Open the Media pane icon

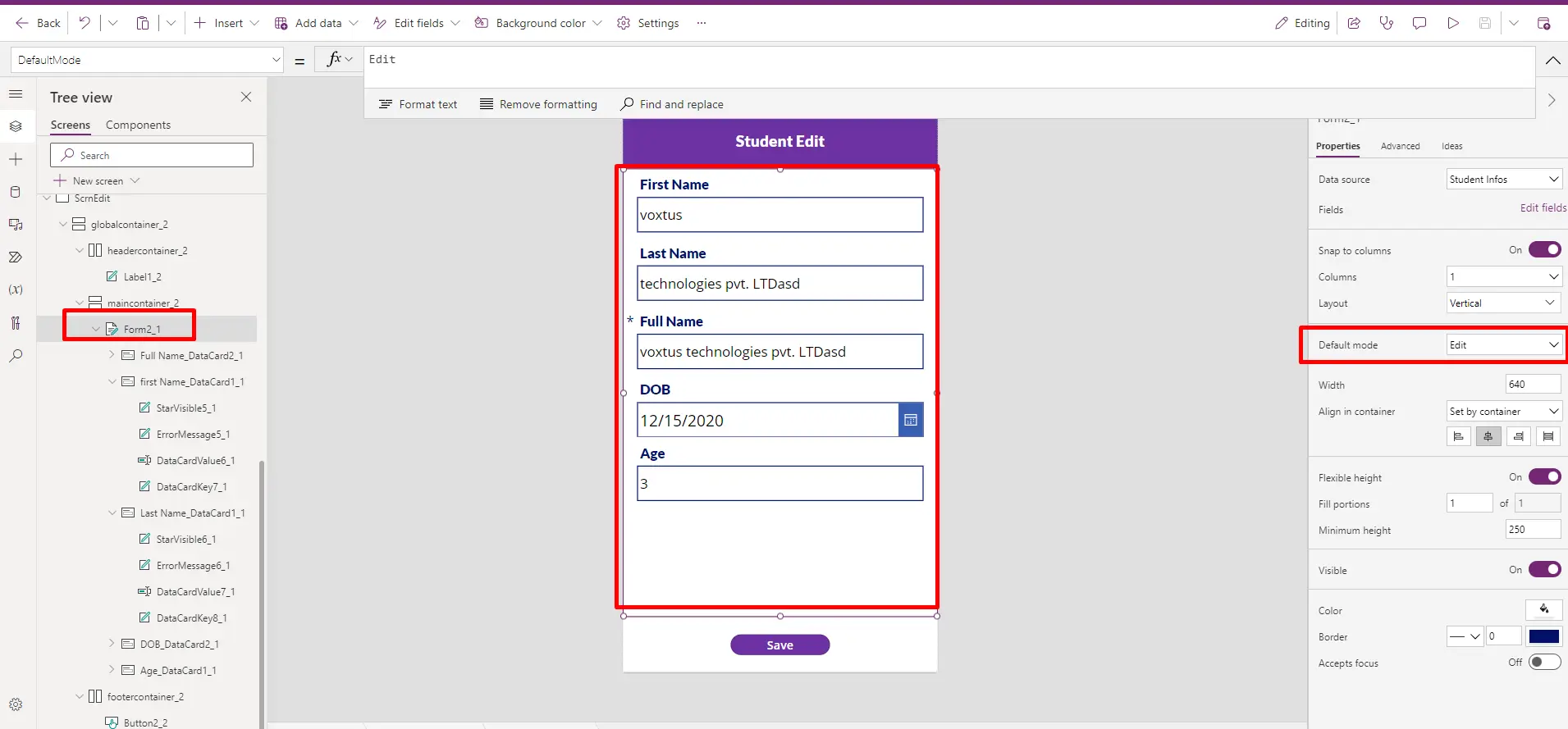click(16, 225)
